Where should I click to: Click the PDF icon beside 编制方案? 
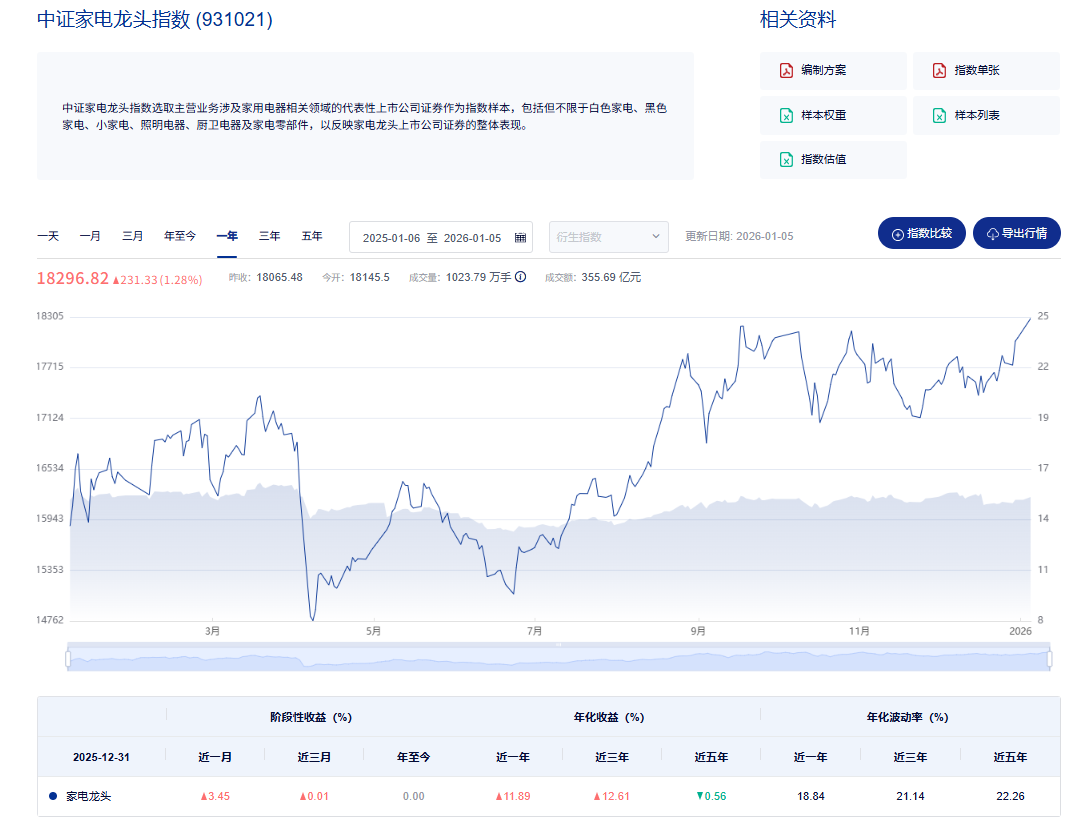(x=787, y=71)
